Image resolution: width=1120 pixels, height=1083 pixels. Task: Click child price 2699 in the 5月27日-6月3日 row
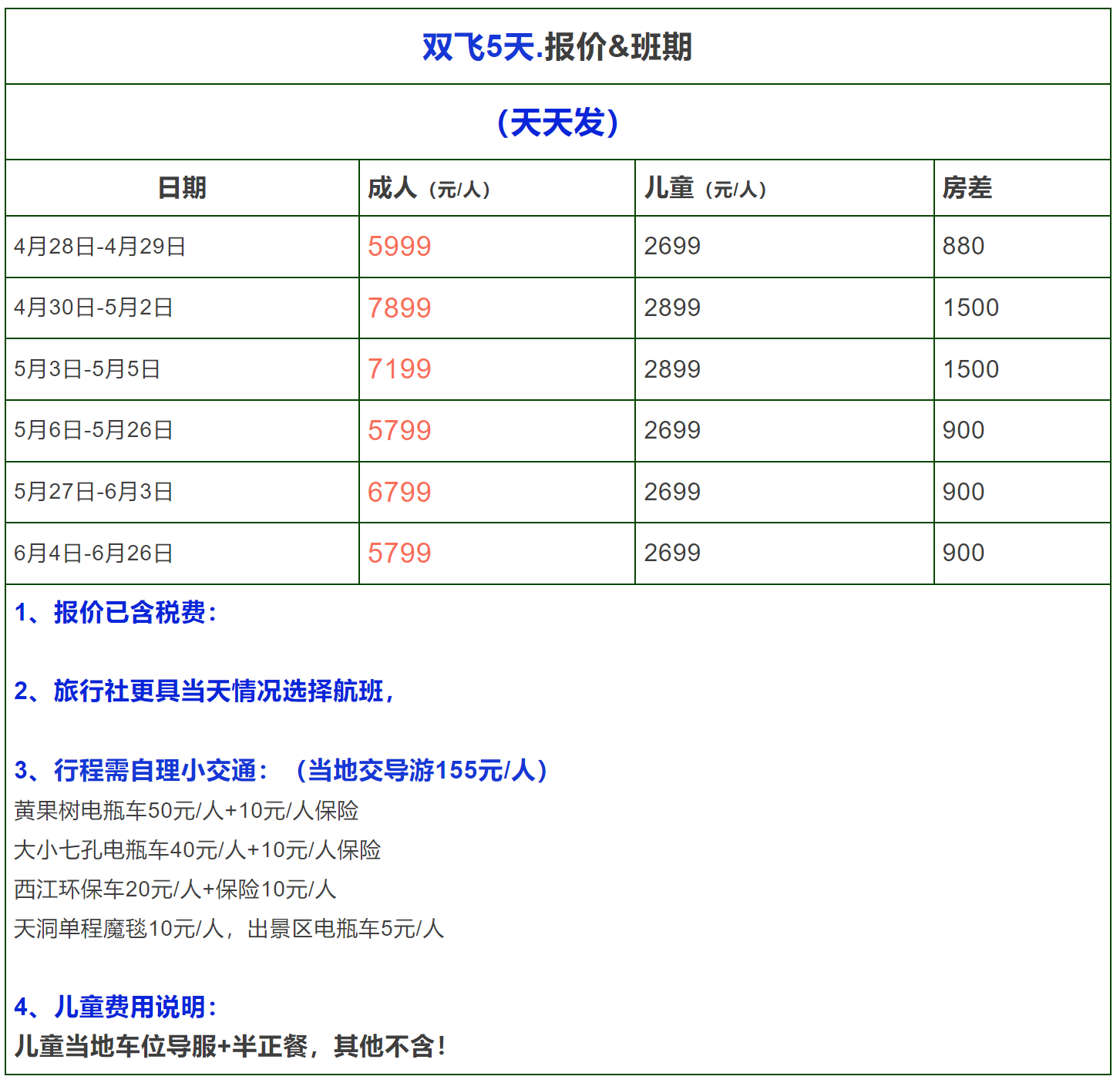point(672,492)
